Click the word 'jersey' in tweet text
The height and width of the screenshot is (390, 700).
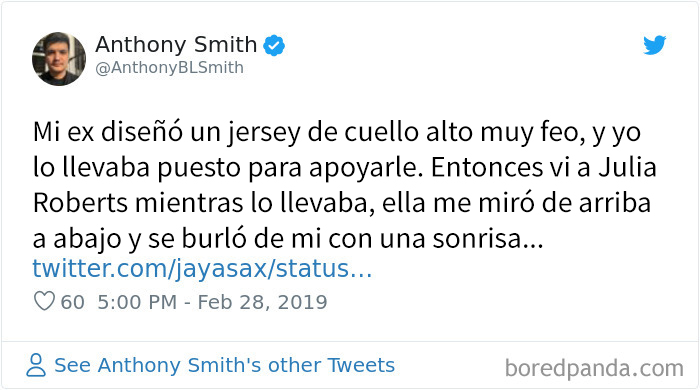263,133
